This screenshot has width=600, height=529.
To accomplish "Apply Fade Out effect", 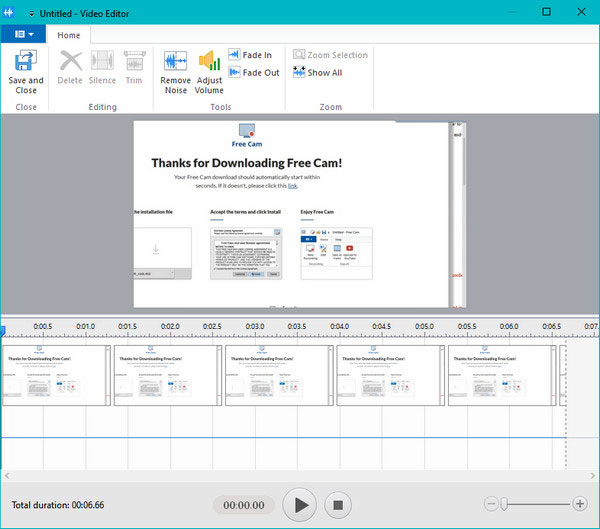I will tap(254, 72).
